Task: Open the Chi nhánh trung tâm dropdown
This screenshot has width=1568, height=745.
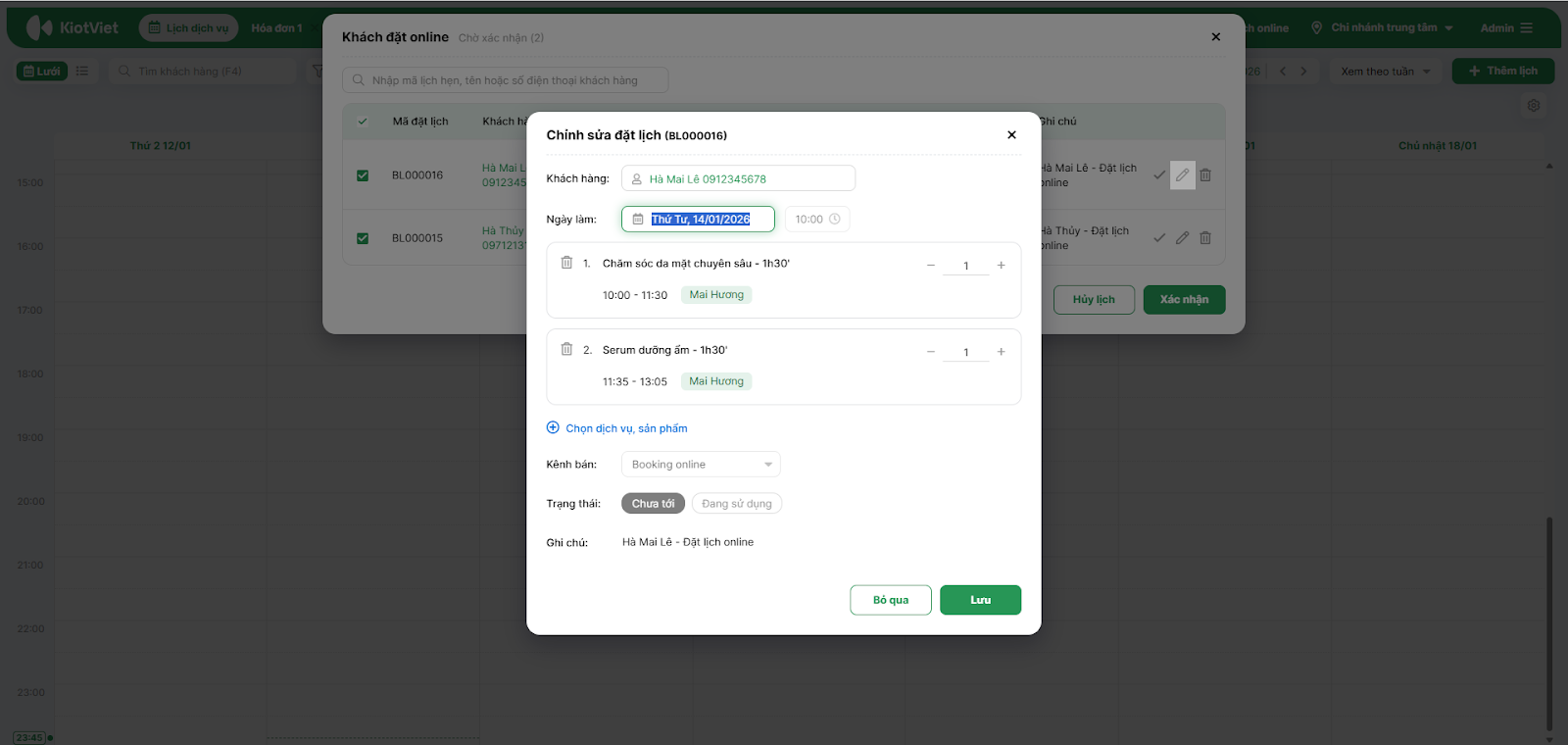Action: click(x=1383, y=28)
